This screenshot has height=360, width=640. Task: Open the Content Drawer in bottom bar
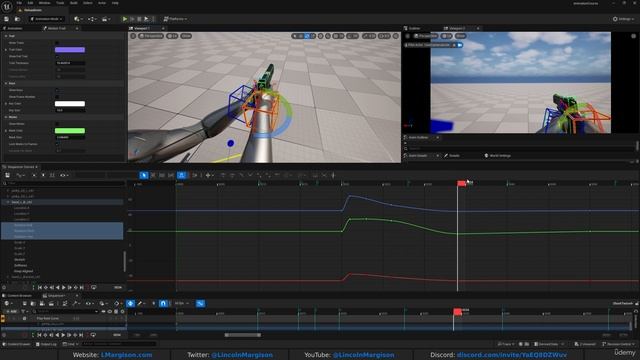point(17,344)
